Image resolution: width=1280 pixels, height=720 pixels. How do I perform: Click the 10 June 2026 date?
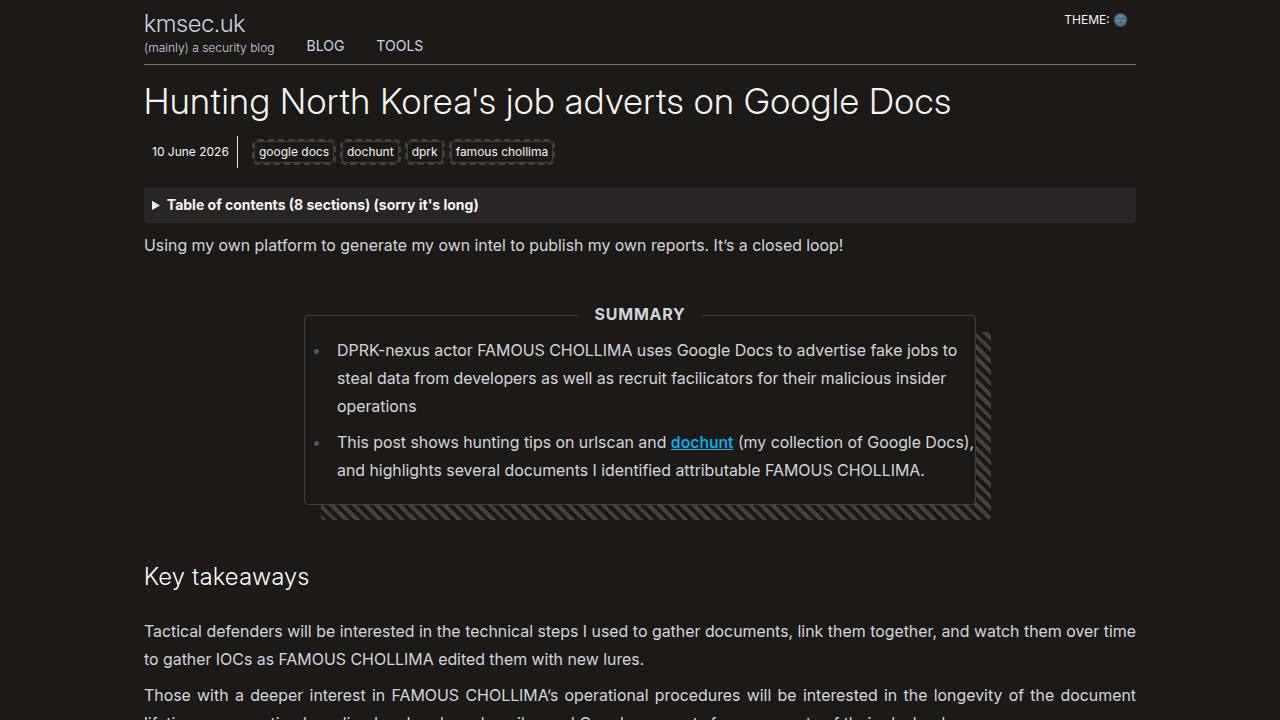point(190,152)
